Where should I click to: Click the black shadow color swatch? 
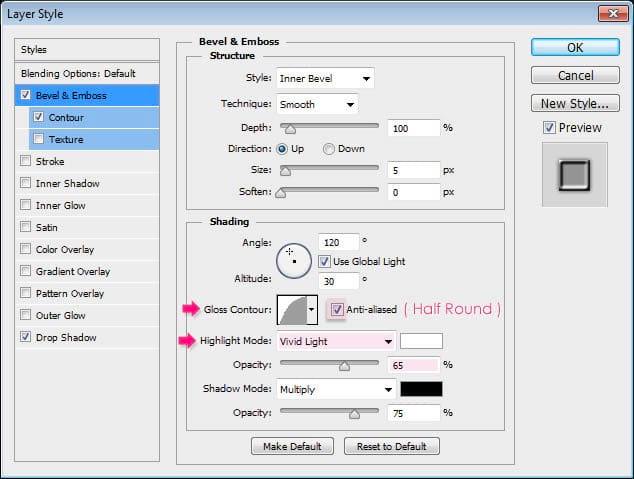click(x=421, y=389)
